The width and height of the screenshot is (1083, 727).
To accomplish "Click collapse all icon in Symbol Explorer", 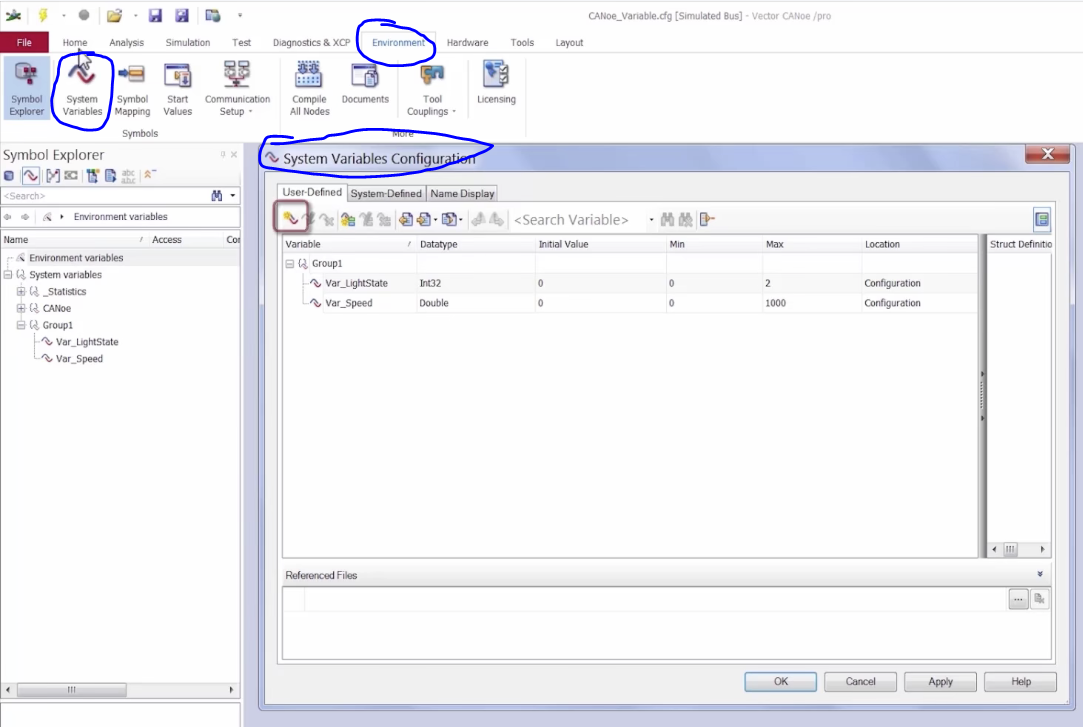I will 149,175.
